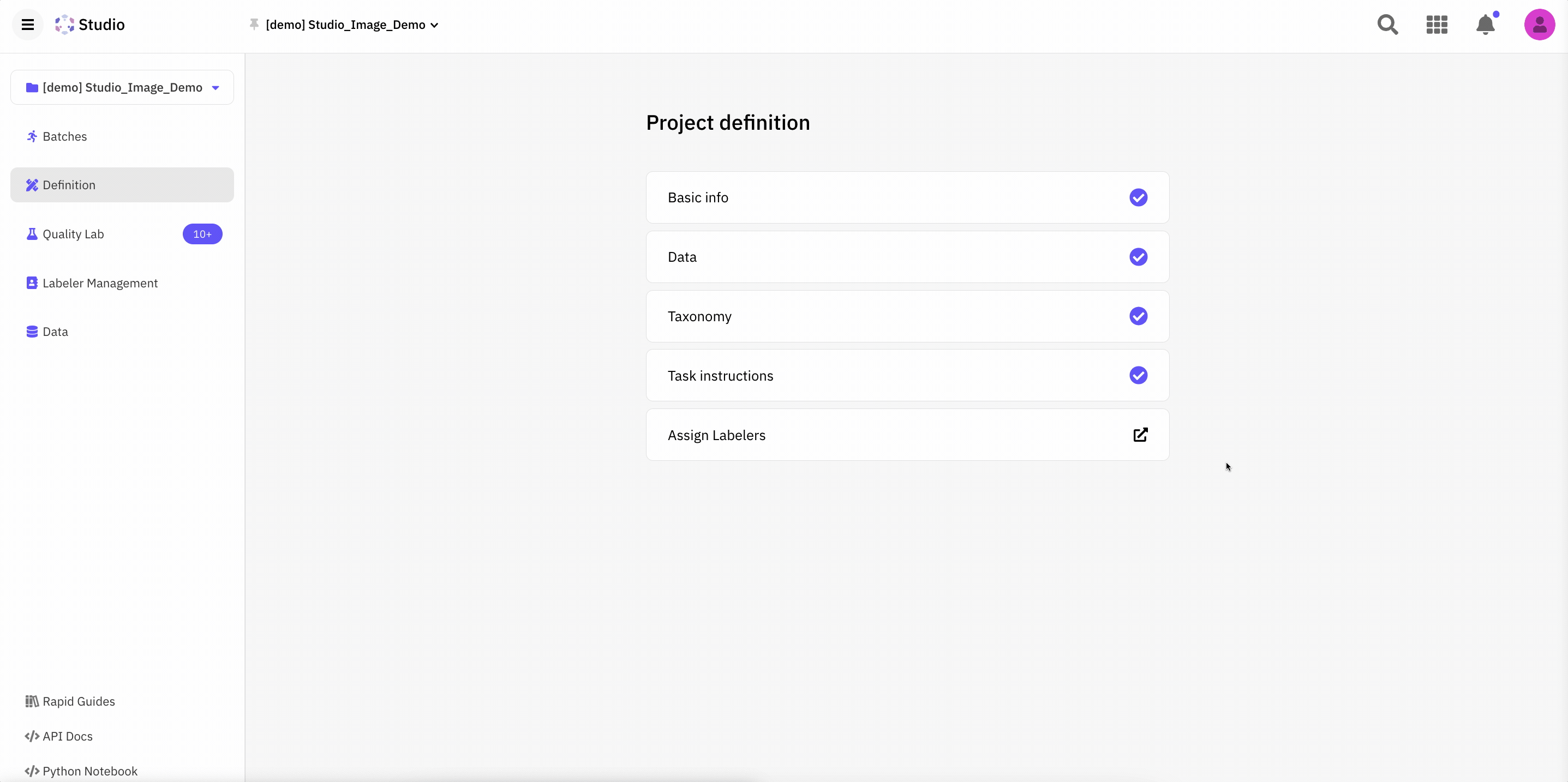
Task: Open sidebar Studio_Image_Demo project selector
Action: click(x=122, y=87)
